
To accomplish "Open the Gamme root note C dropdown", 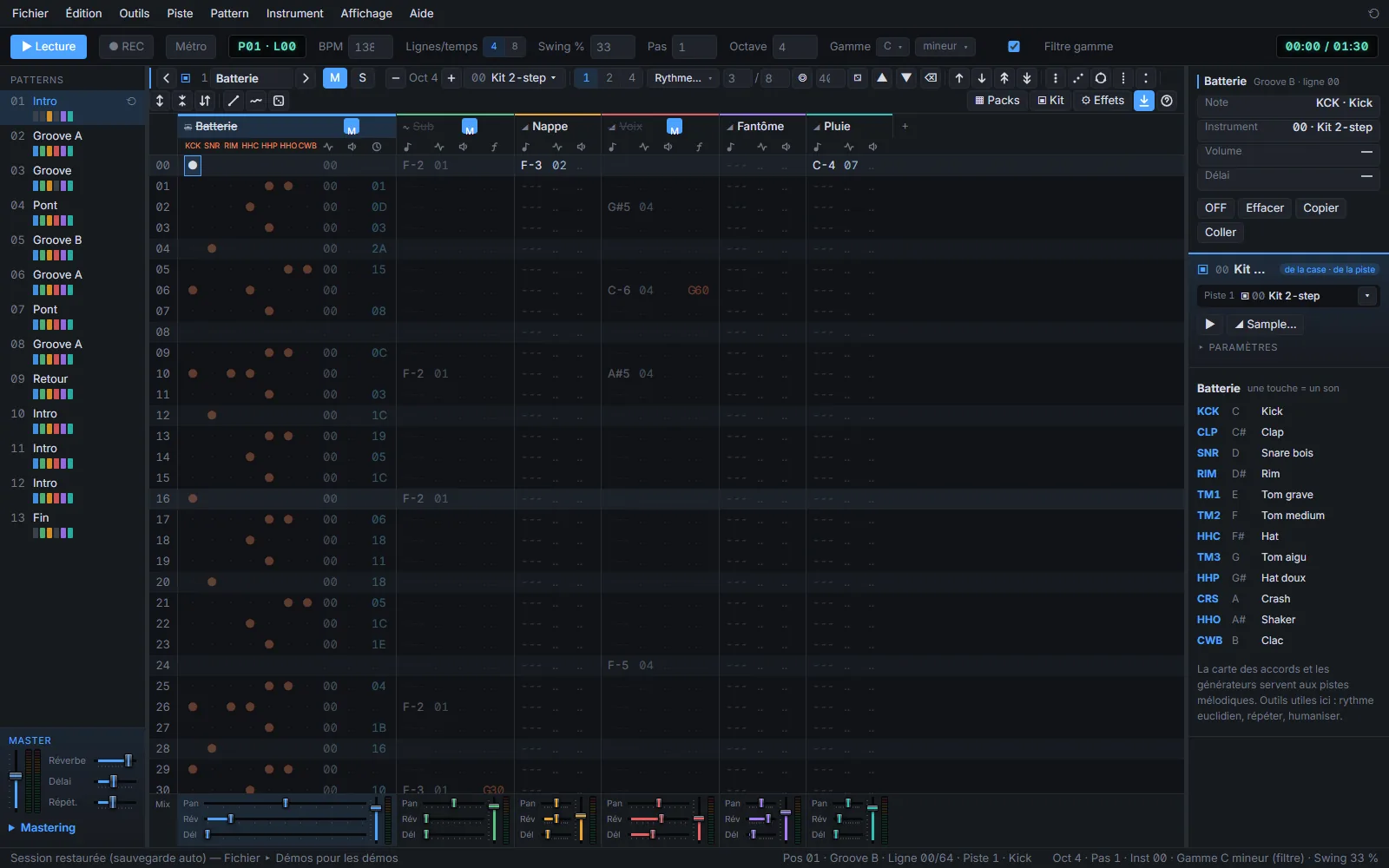I will [x=893, y=47].
